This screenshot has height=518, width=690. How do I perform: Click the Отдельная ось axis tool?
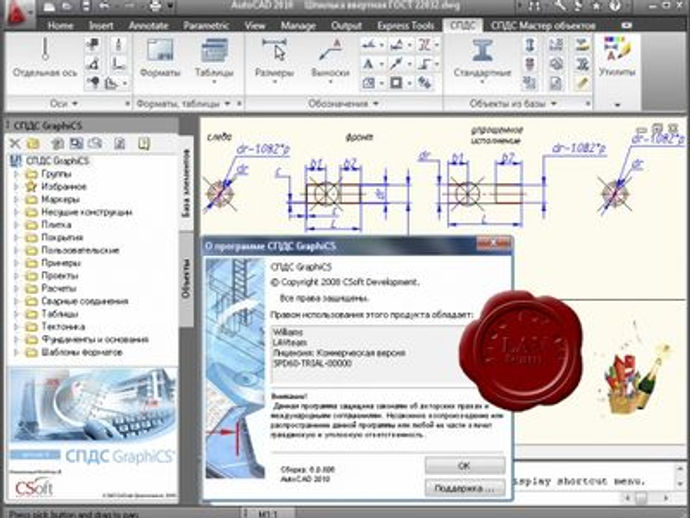pyautogui.click(x=44, y=57)
